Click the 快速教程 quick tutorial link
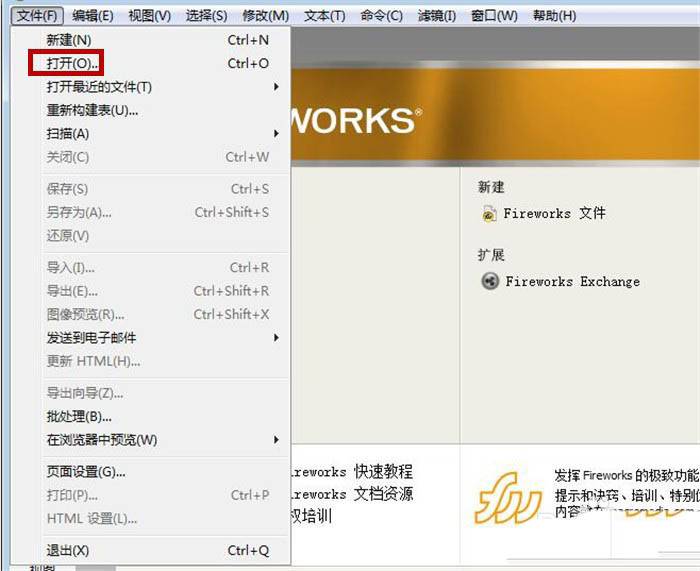The width and height of the screenshot is (700, 571). (352, 472)
